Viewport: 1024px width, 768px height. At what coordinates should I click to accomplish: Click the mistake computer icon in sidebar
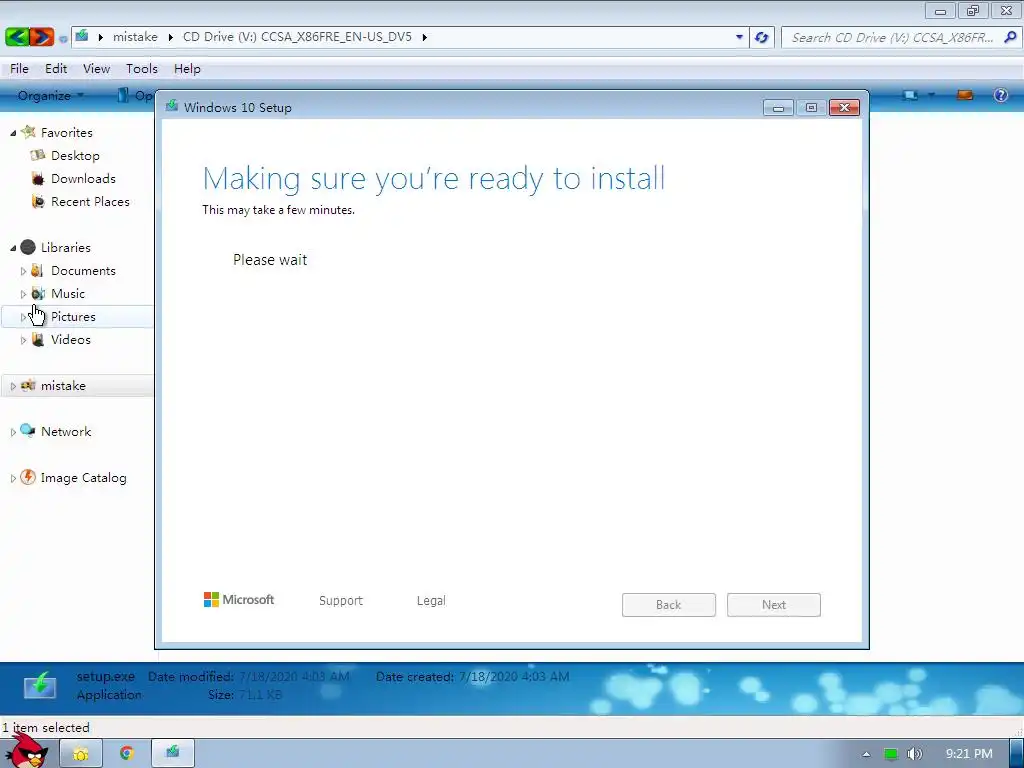click(x=27, y=385)
